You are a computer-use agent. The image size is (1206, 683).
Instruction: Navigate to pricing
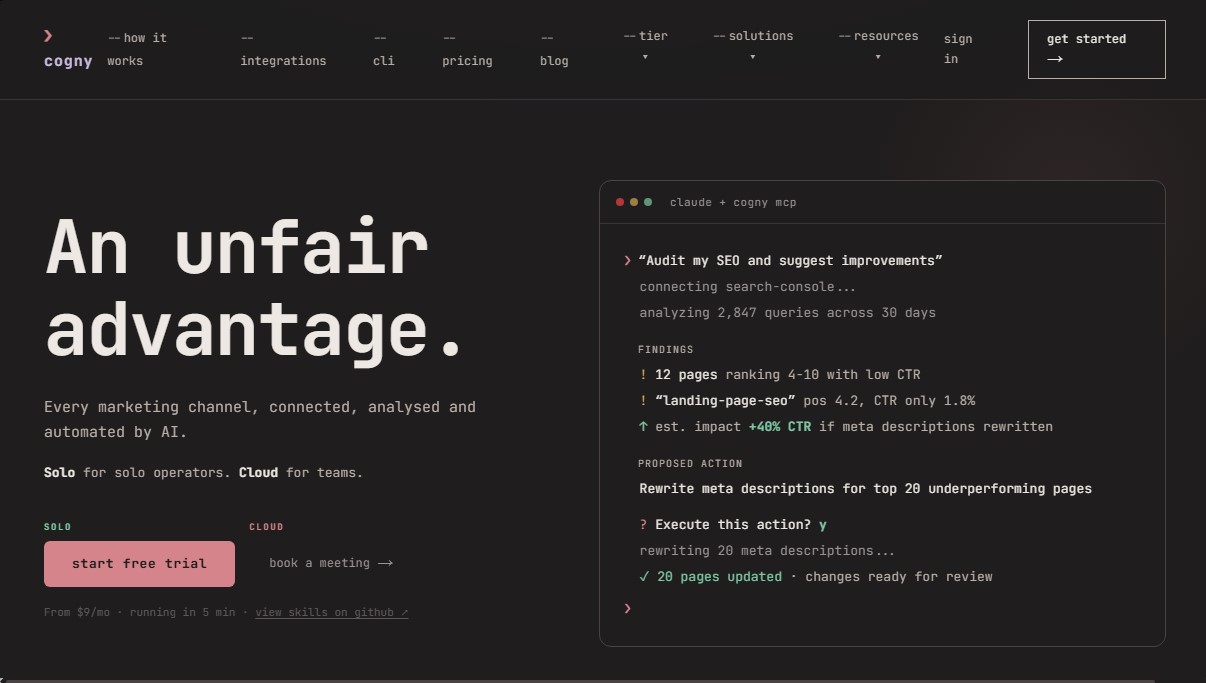click(x=467, y=49)
